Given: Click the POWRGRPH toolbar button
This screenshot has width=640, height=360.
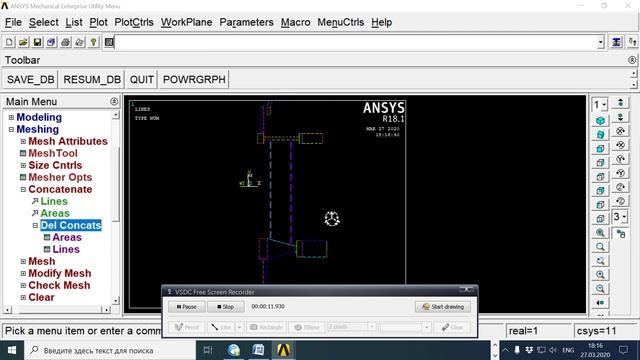Looking at the screenshot, I should click(x=194, y=80).
